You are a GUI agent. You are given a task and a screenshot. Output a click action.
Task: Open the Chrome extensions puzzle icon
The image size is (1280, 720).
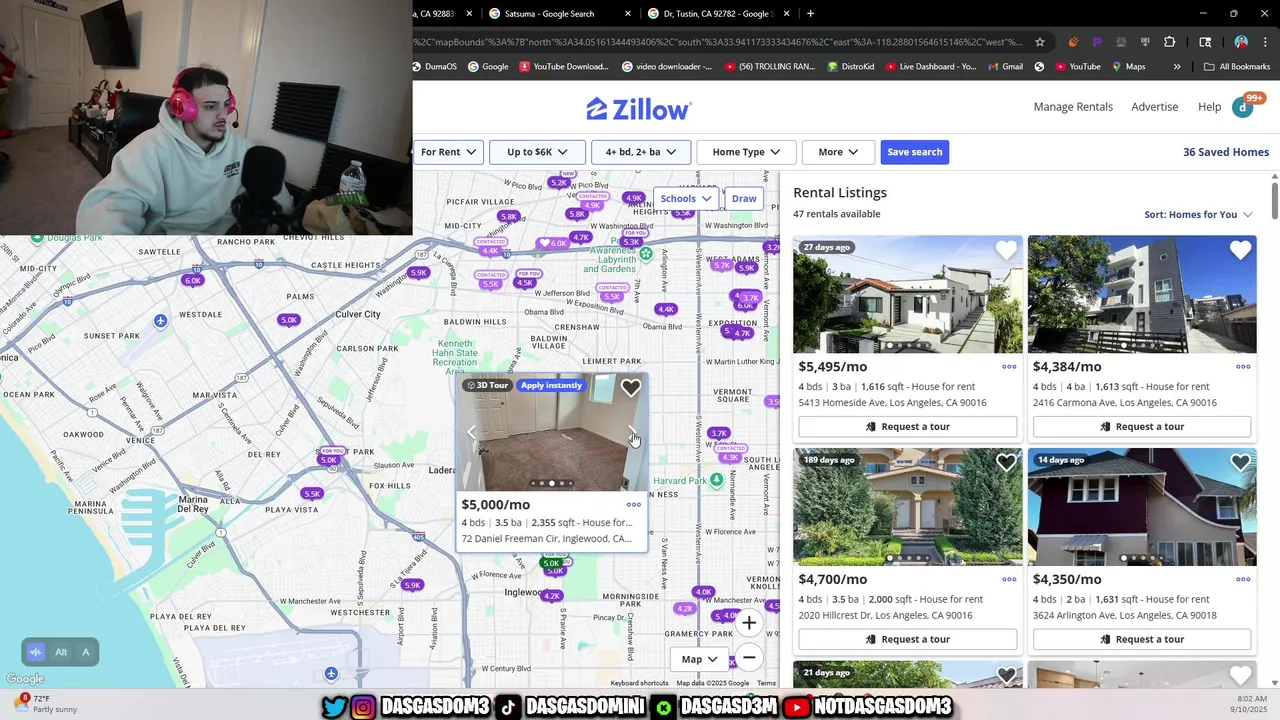[x=1169, y=42]
